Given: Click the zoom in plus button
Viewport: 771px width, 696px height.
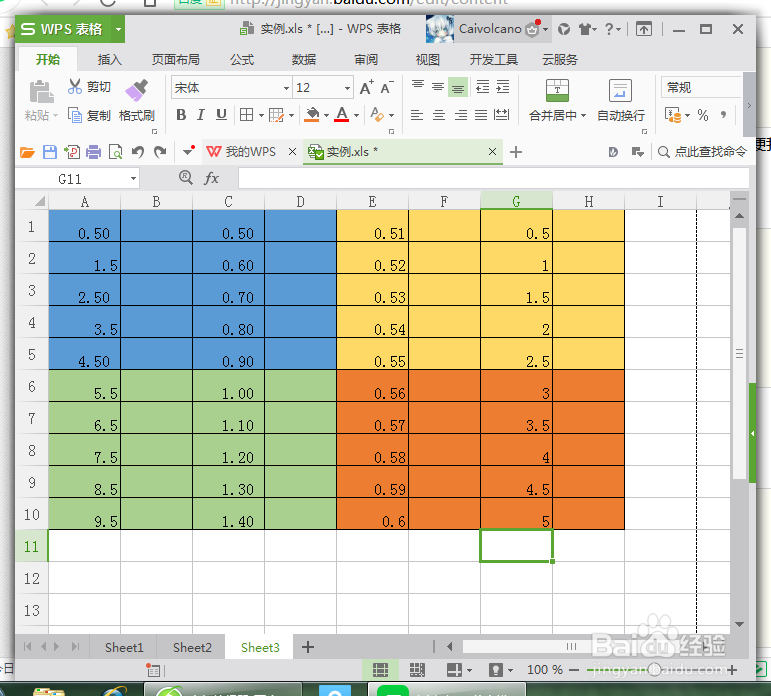Looking at the screenshot, I should pyautogui.click(x=732, y=669).
